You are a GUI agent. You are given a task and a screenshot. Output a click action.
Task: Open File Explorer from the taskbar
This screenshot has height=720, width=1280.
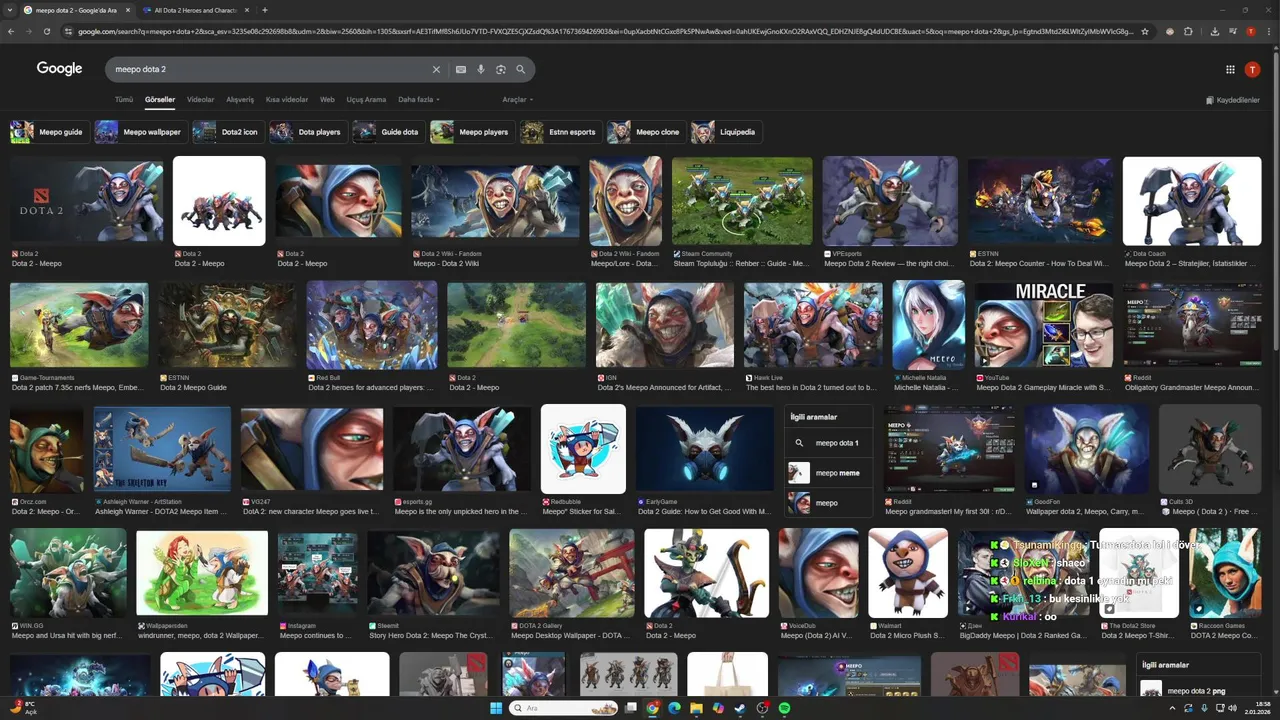click(x=696, y=708)
